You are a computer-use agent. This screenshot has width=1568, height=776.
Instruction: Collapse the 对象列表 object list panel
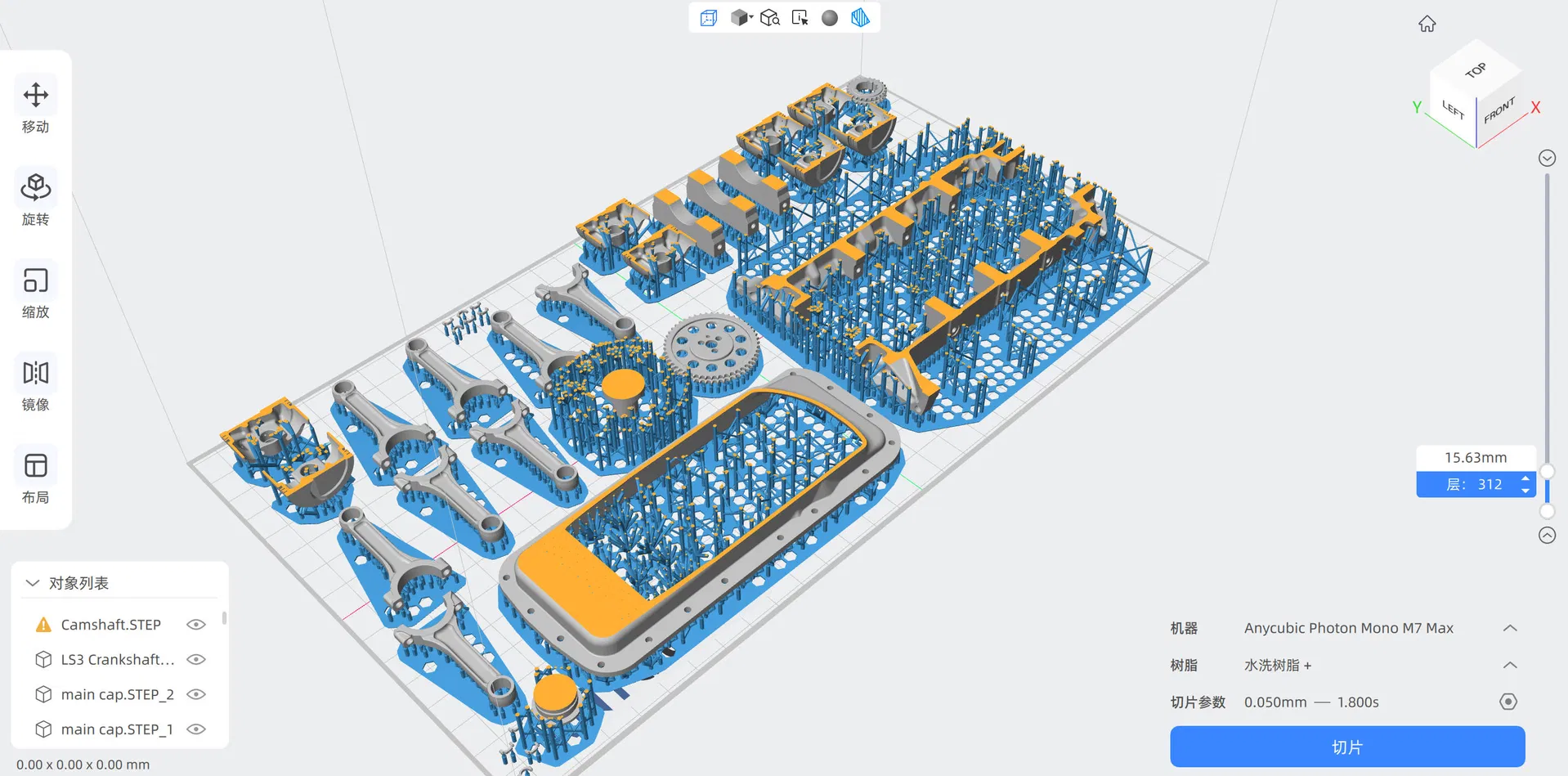[32, 582]
